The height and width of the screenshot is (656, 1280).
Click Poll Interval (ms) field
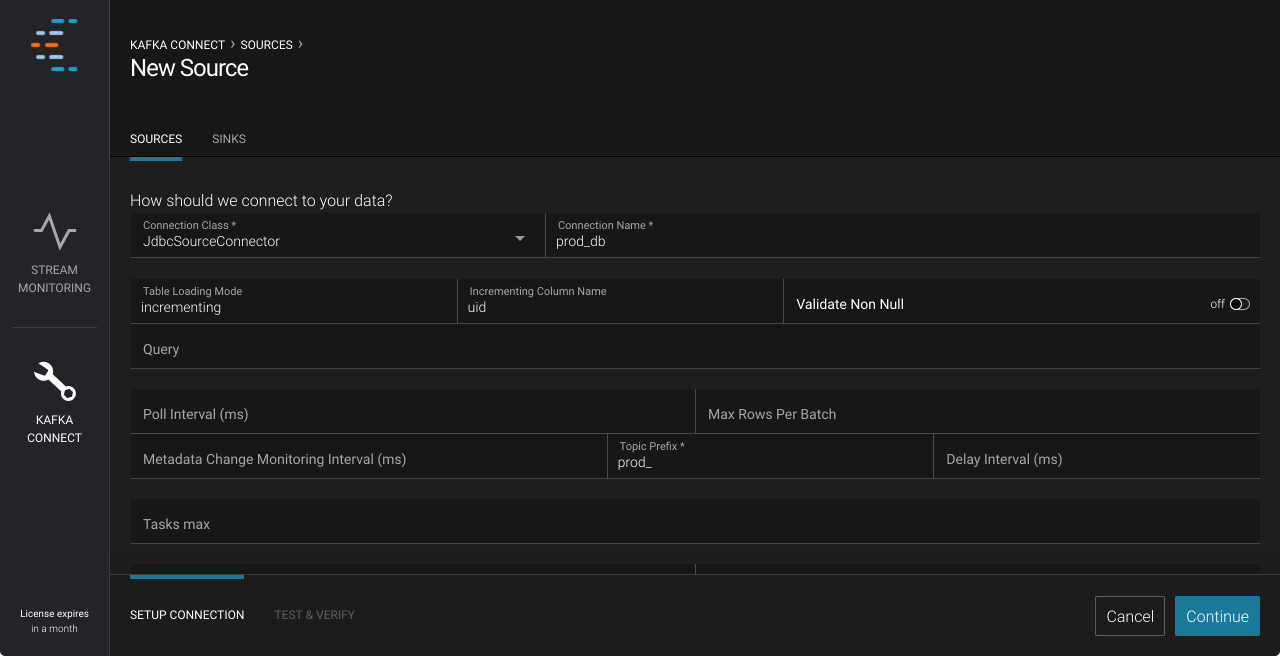click(413, 411)
